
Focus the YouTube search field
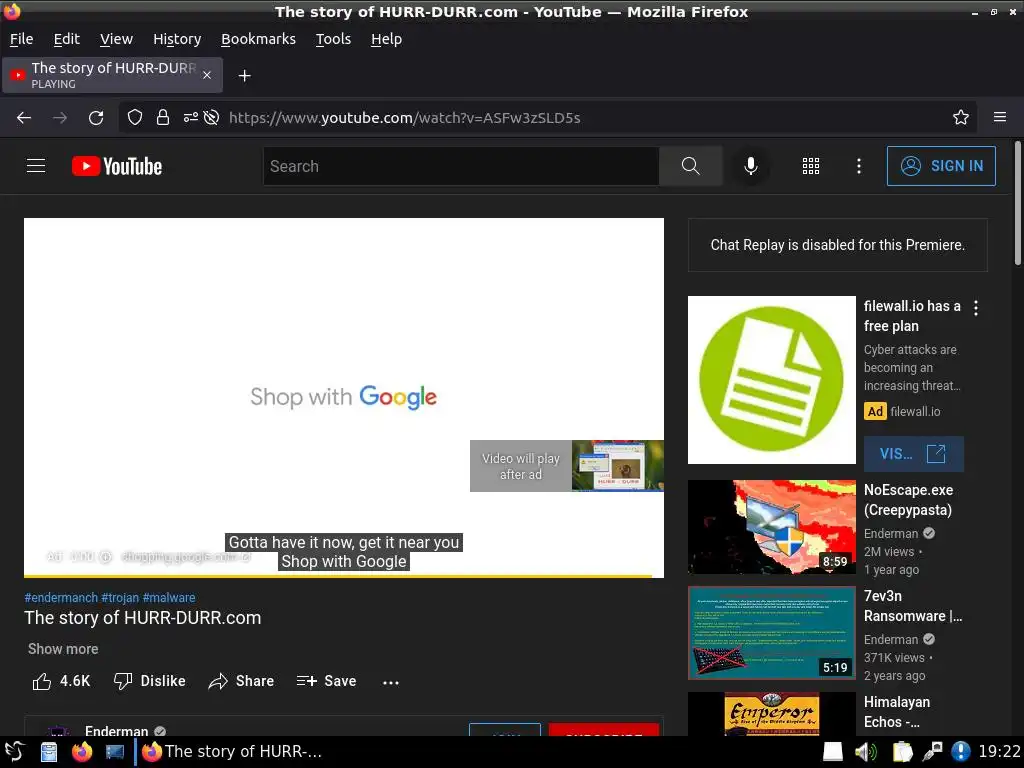461,166
